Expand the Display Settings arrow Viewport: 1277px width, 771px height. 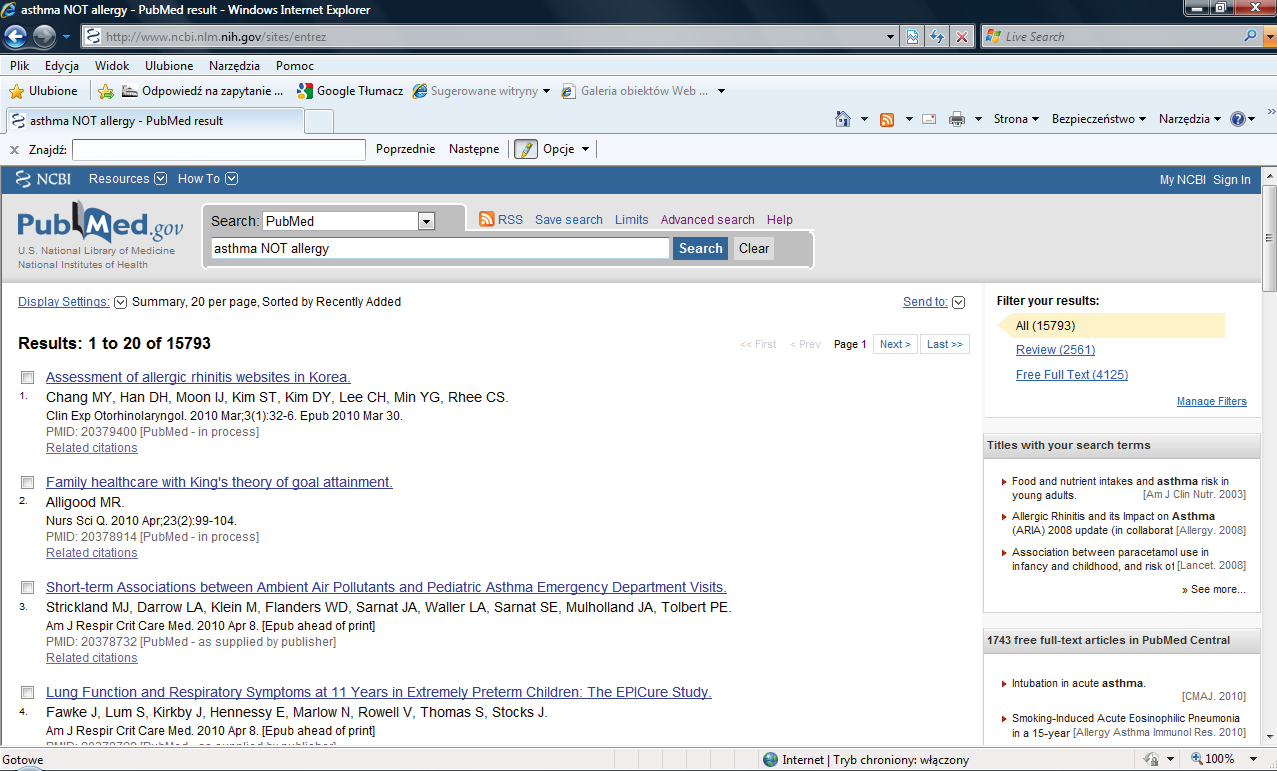coord(120,302)
